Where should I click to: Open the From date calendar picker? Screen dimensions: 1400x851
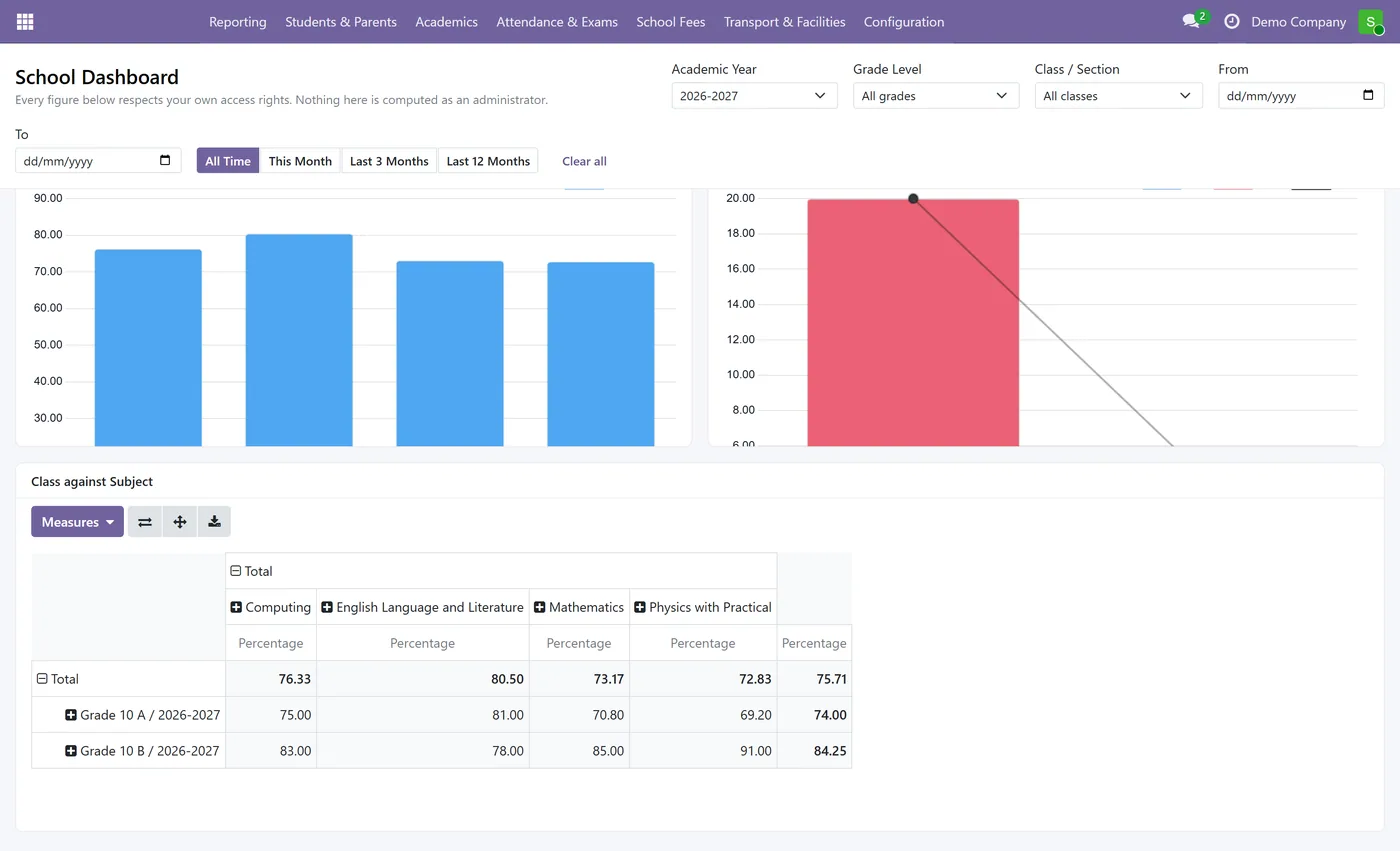click(x=1369, y=96)
